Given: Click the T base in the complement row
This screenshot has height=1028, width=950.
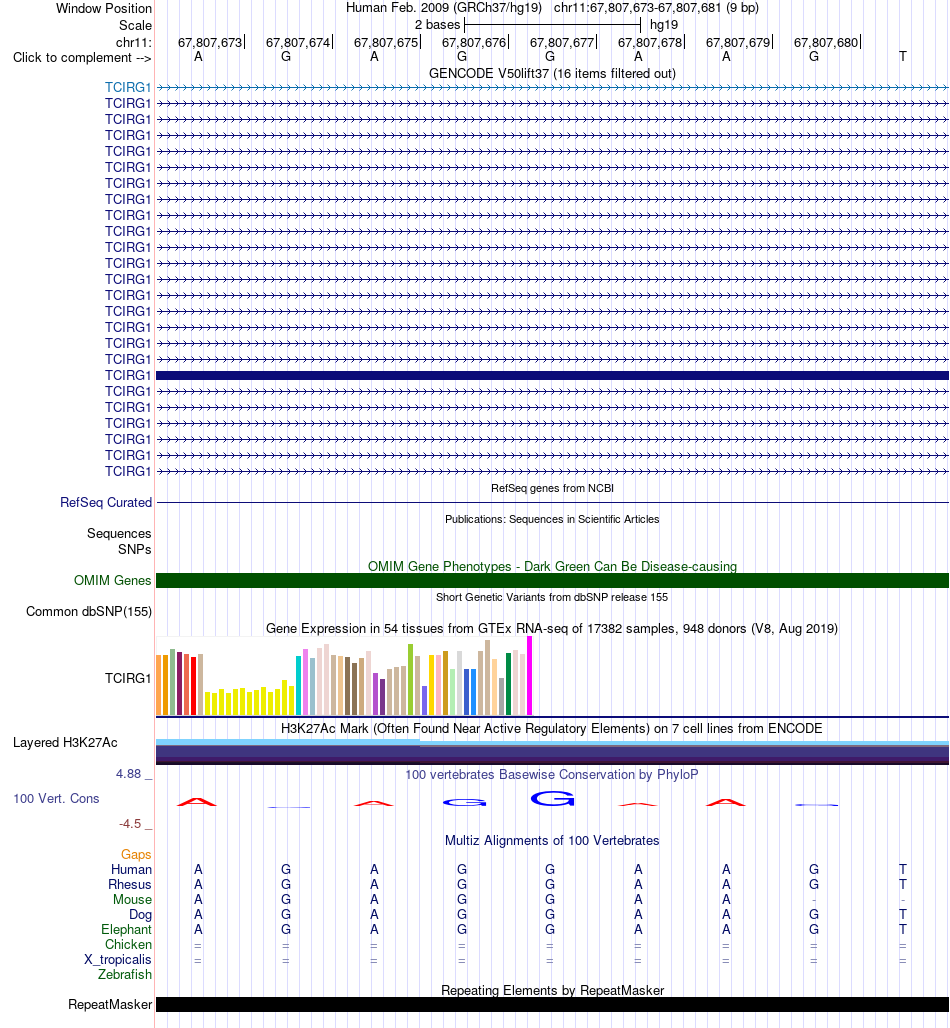Looking at the screenshot, I should 903,56.
